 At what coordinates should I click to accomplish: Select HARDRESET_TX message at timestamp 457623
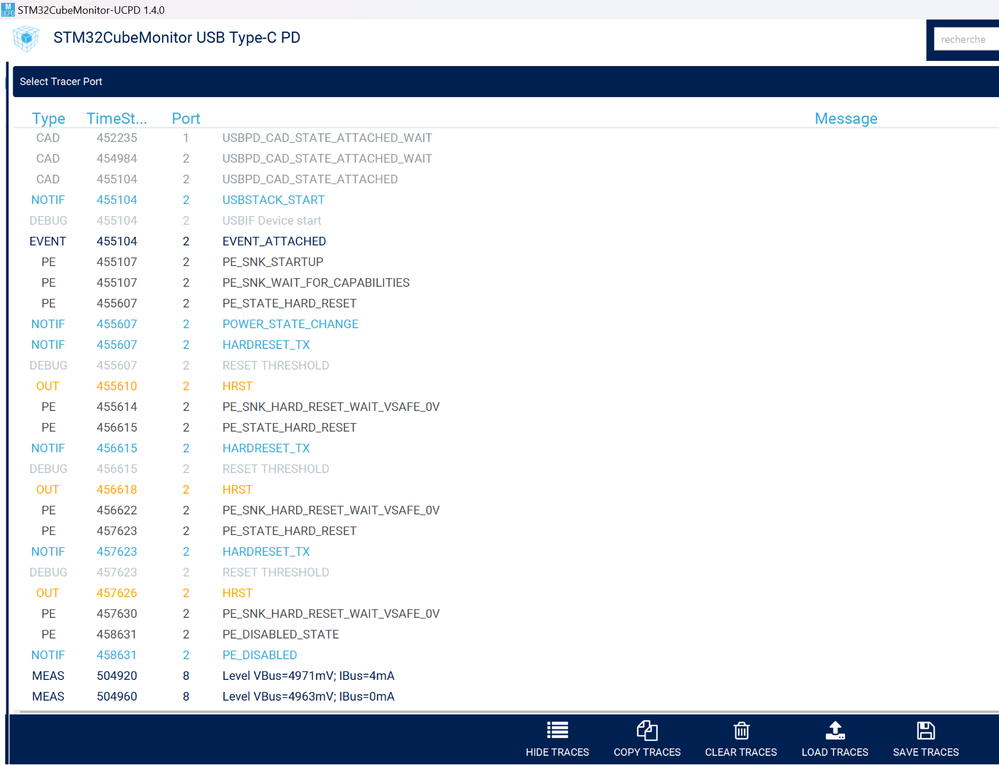coord(266,552)
